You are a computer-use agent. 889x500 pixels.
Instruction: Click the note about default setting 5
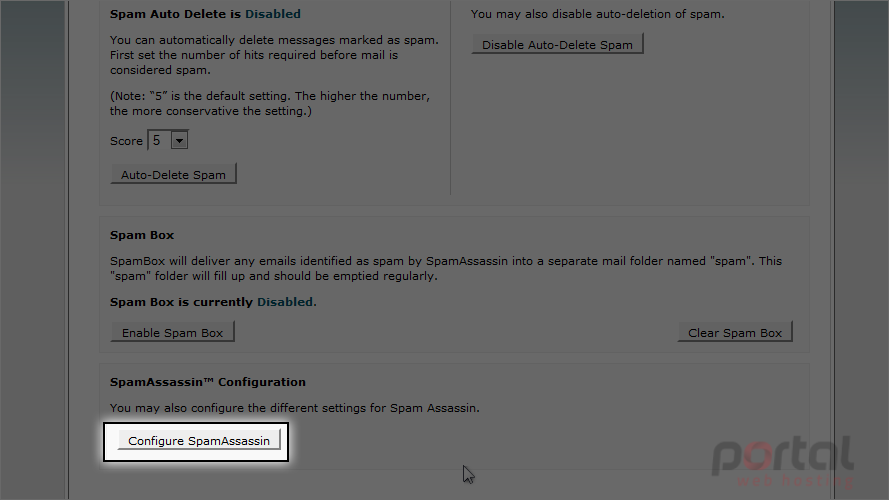[270, 103]
